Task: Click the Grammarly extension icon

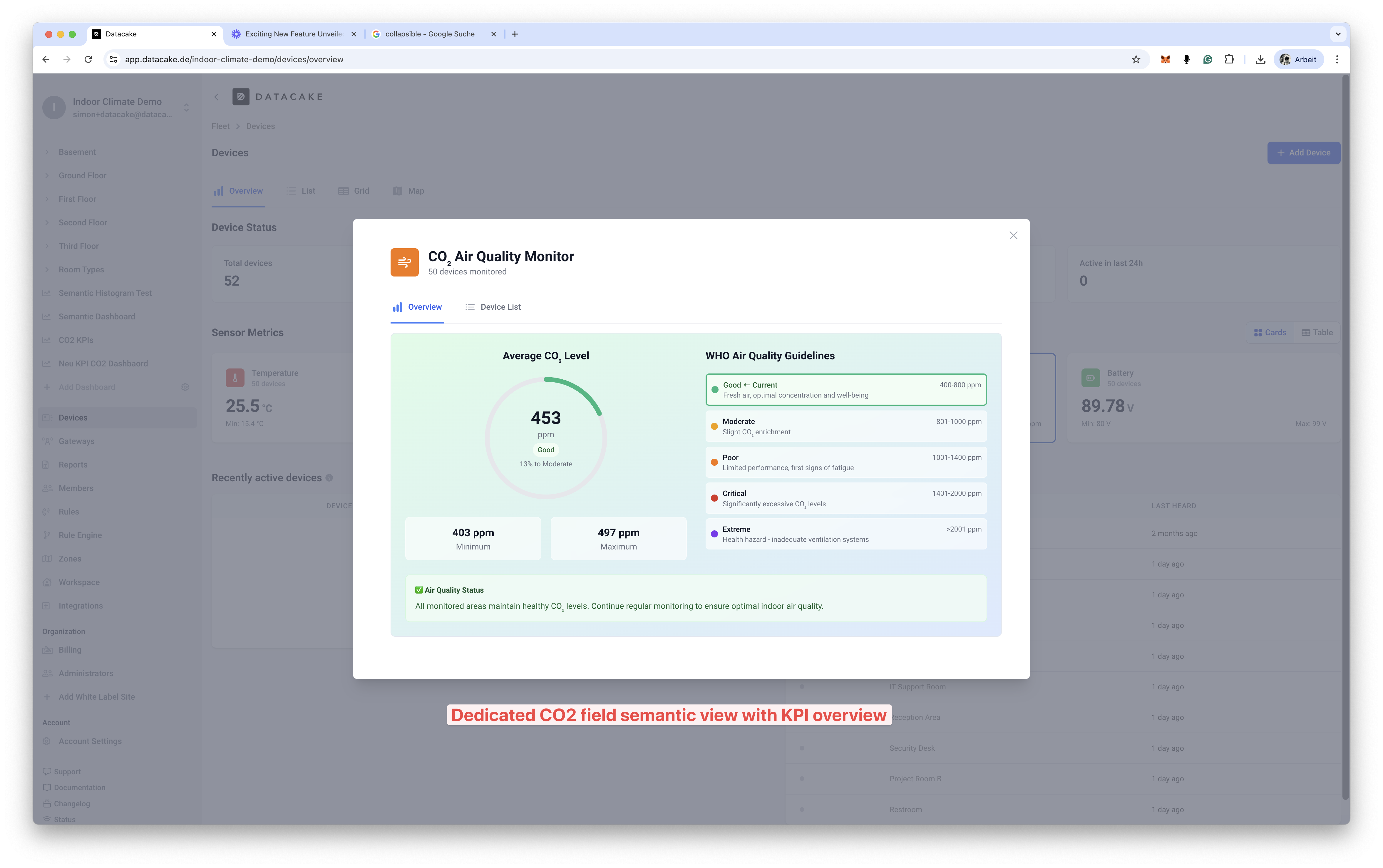Action: pos(1207,59)
